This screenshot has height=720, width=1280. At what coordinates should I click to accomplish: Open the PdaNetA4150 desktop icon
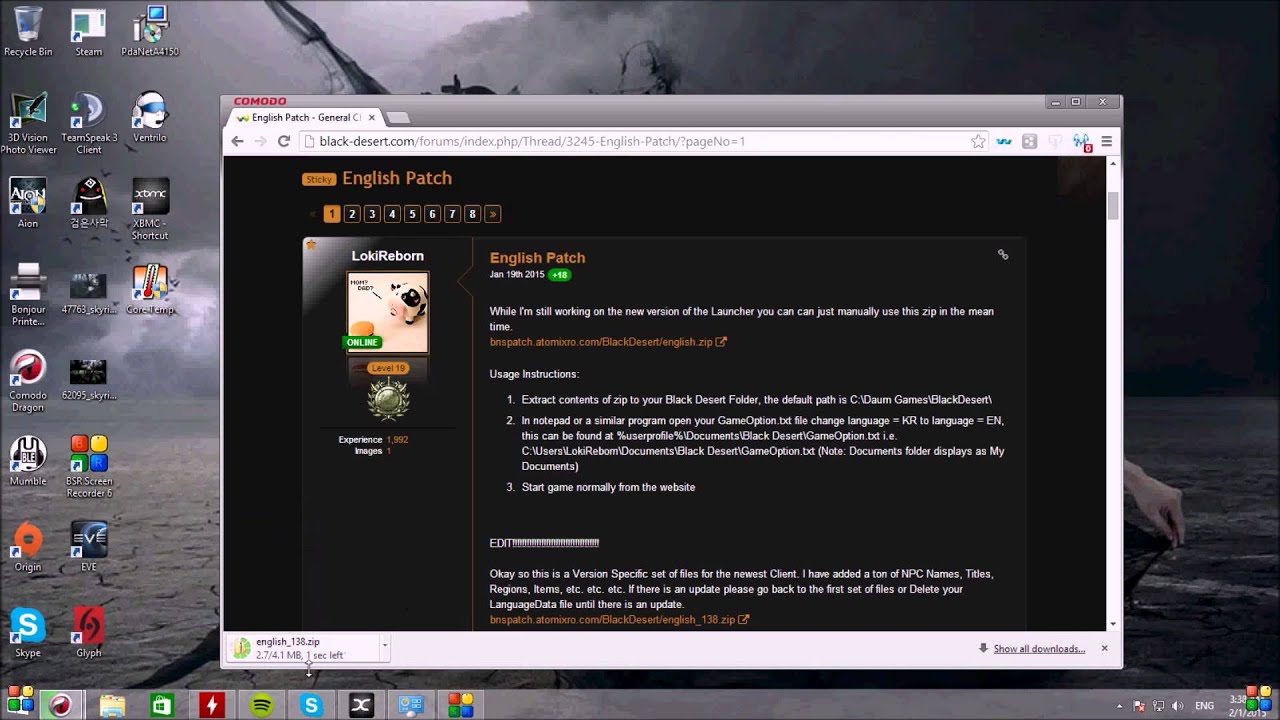tap(150, 31)
